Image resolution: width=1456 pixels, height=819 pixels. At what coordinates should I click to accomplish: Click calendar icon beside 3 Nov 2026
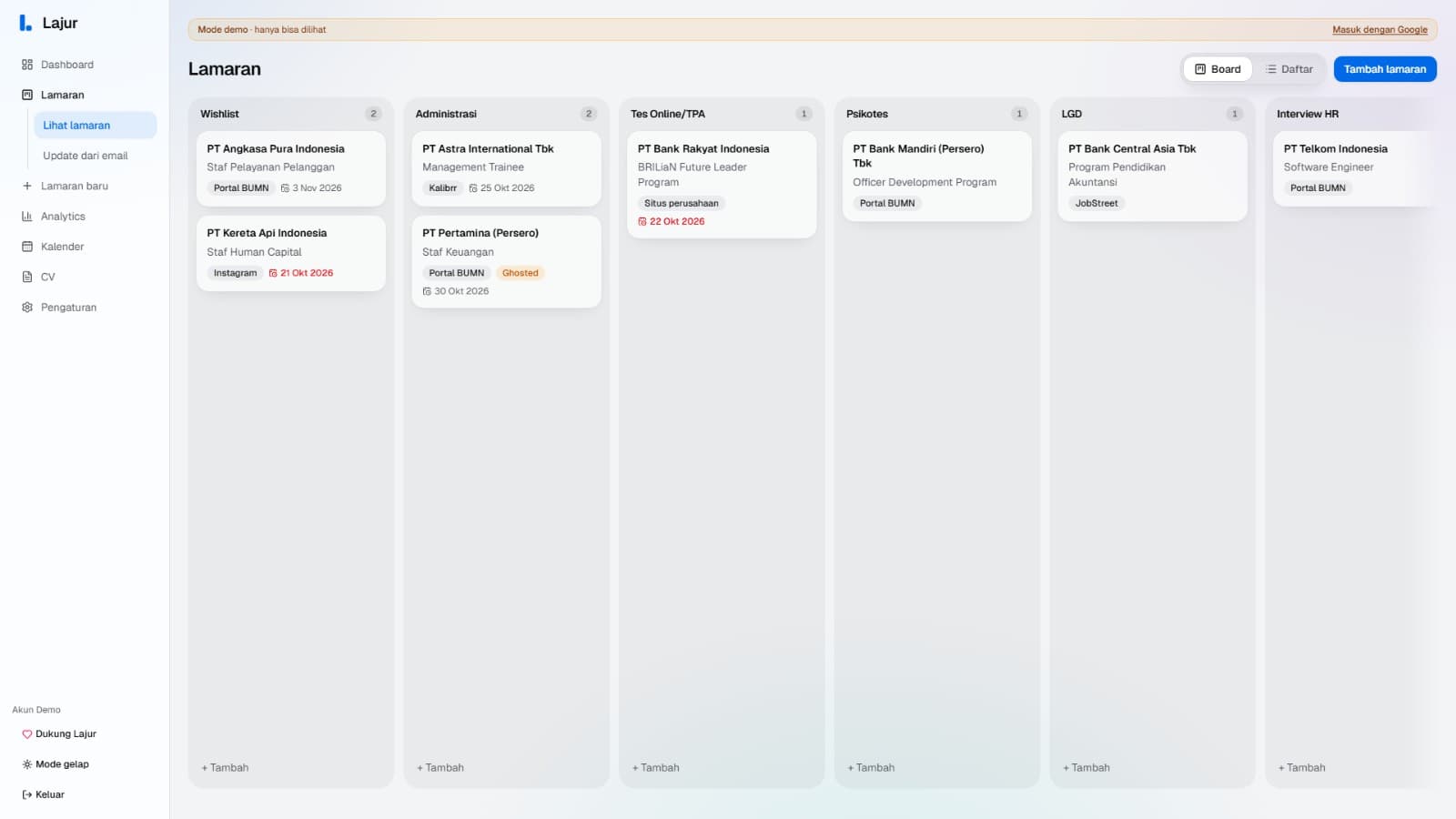pos(285,188)
